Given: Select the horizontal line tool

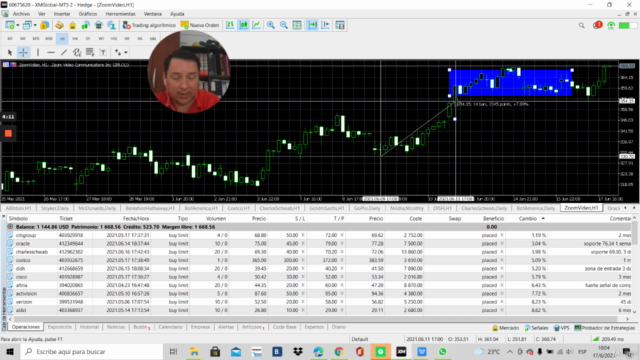Looking at the screenshot, I should click(51, 52).
